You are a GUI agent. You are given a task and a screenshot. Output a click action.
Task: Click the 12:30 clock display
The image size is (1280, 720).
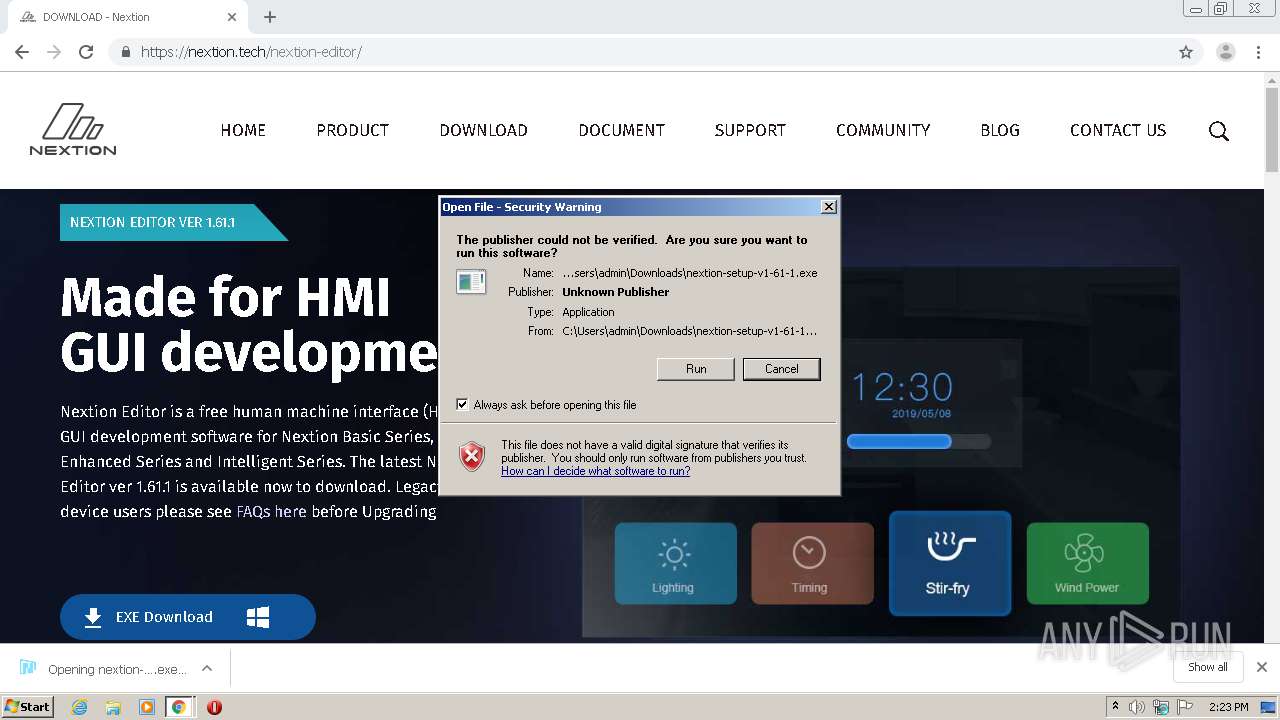click(x=902, y=387)
